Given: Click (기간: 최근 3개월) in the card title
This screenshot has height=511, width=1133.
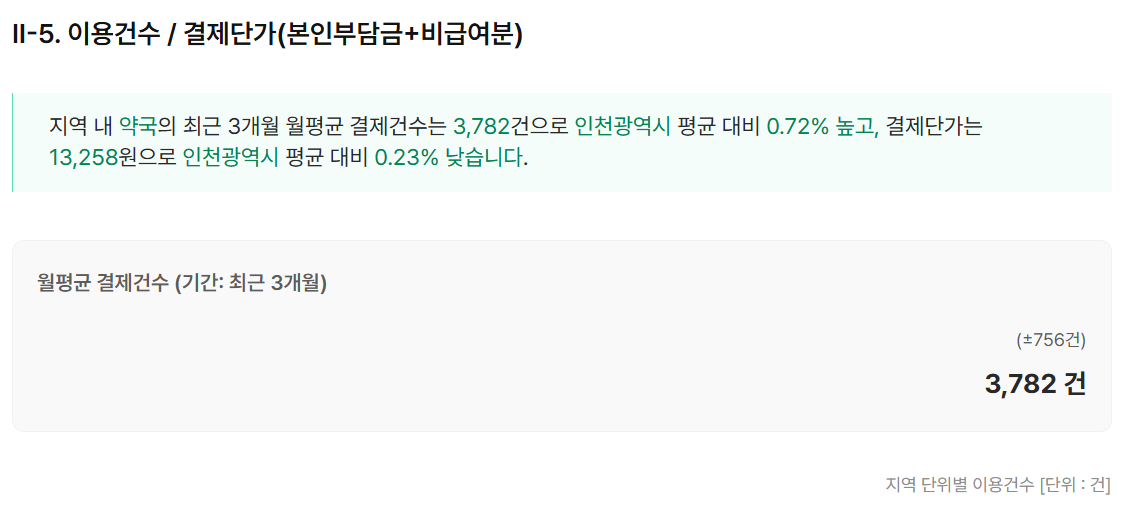Looking at the screenshot, I should point(250,283).
